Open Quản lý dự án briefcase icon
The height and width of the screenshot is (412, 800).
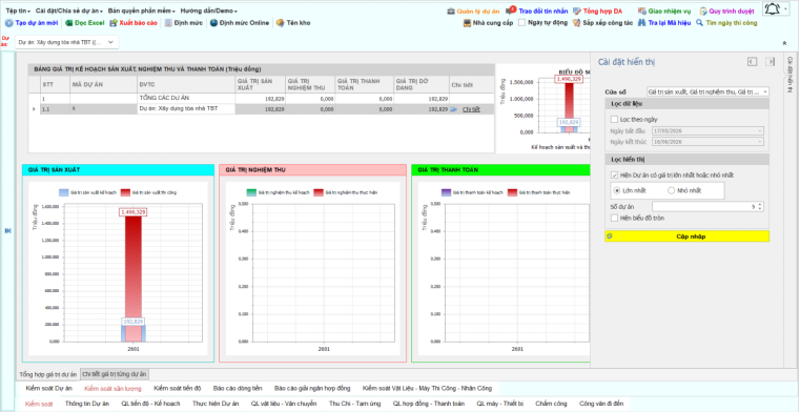451,11
